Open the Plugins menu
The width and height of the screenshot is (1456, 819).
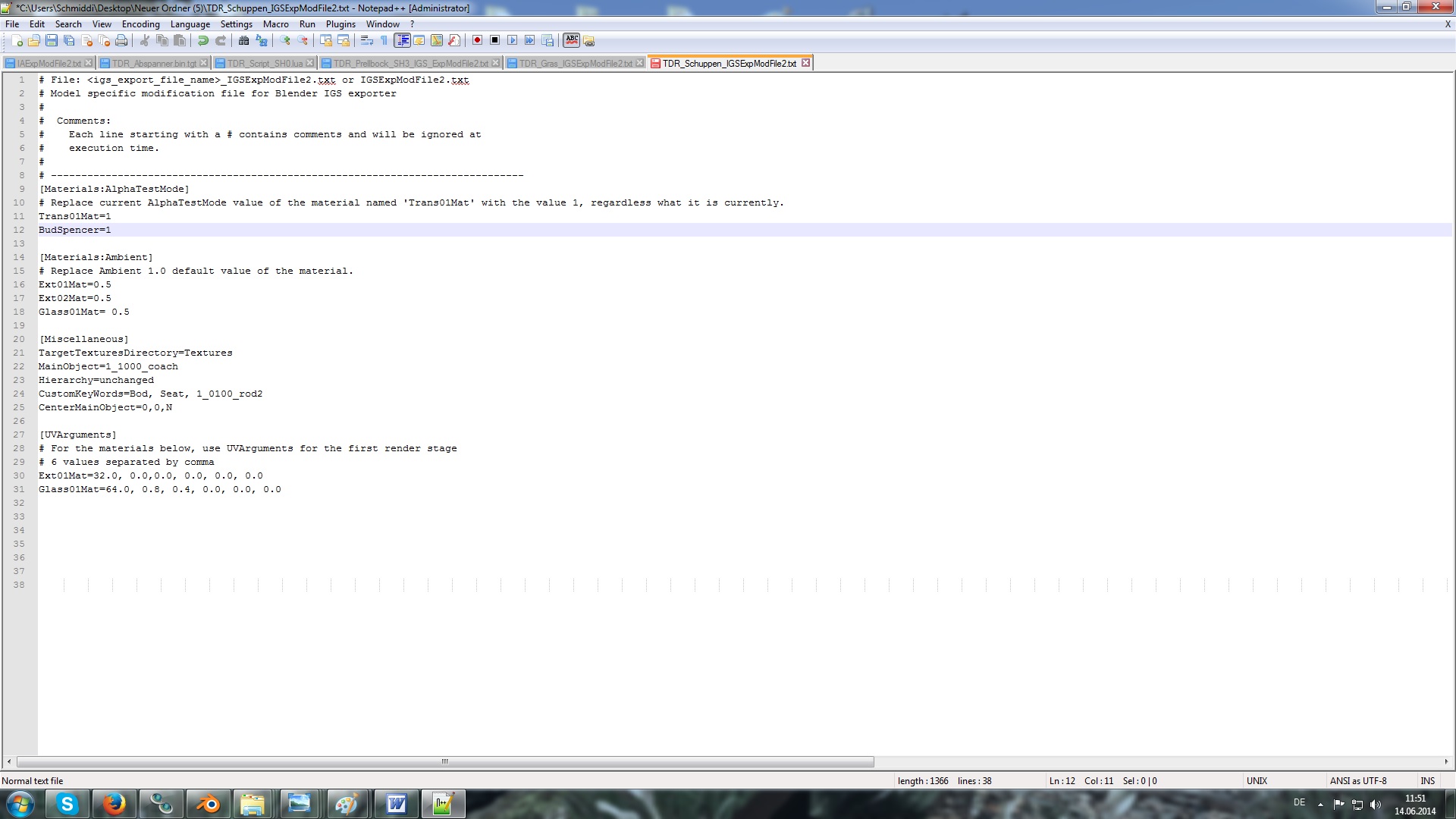coord(340,24)
